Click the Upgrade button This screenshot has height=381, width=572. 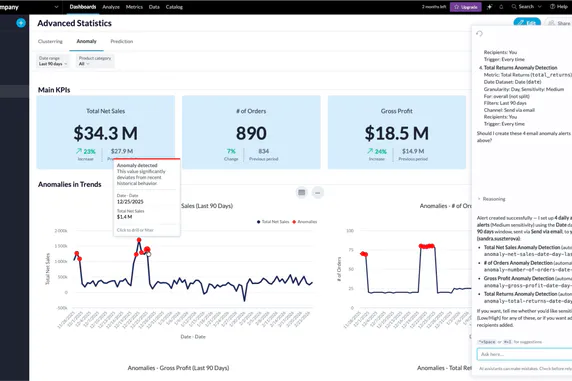(x=466, y=7)
